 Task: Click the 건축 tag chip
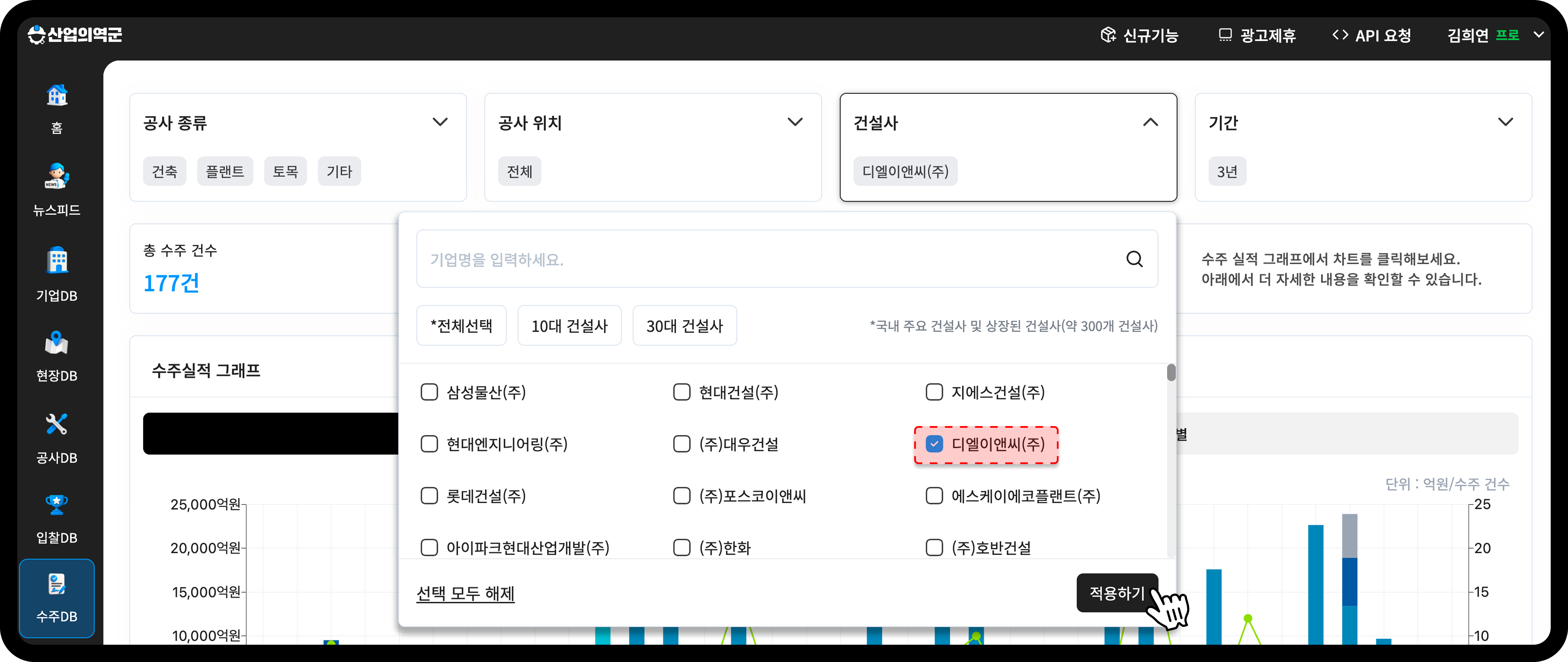tap(164, 172)
